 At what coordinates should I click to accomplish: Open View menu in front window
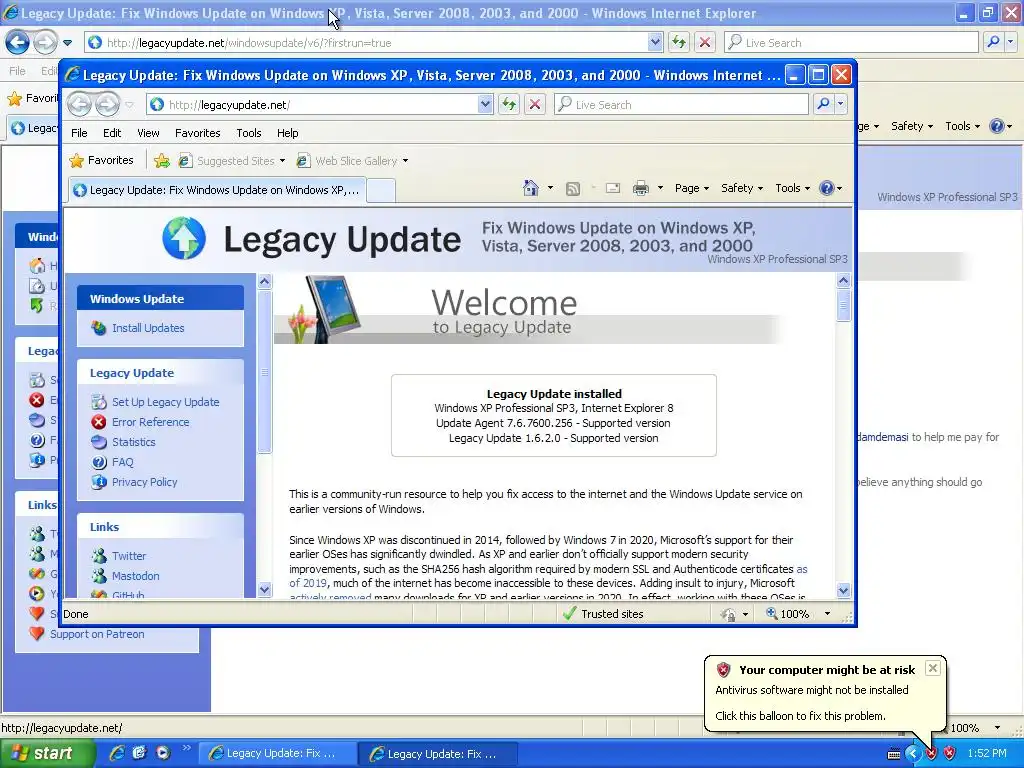pos(148,133)
